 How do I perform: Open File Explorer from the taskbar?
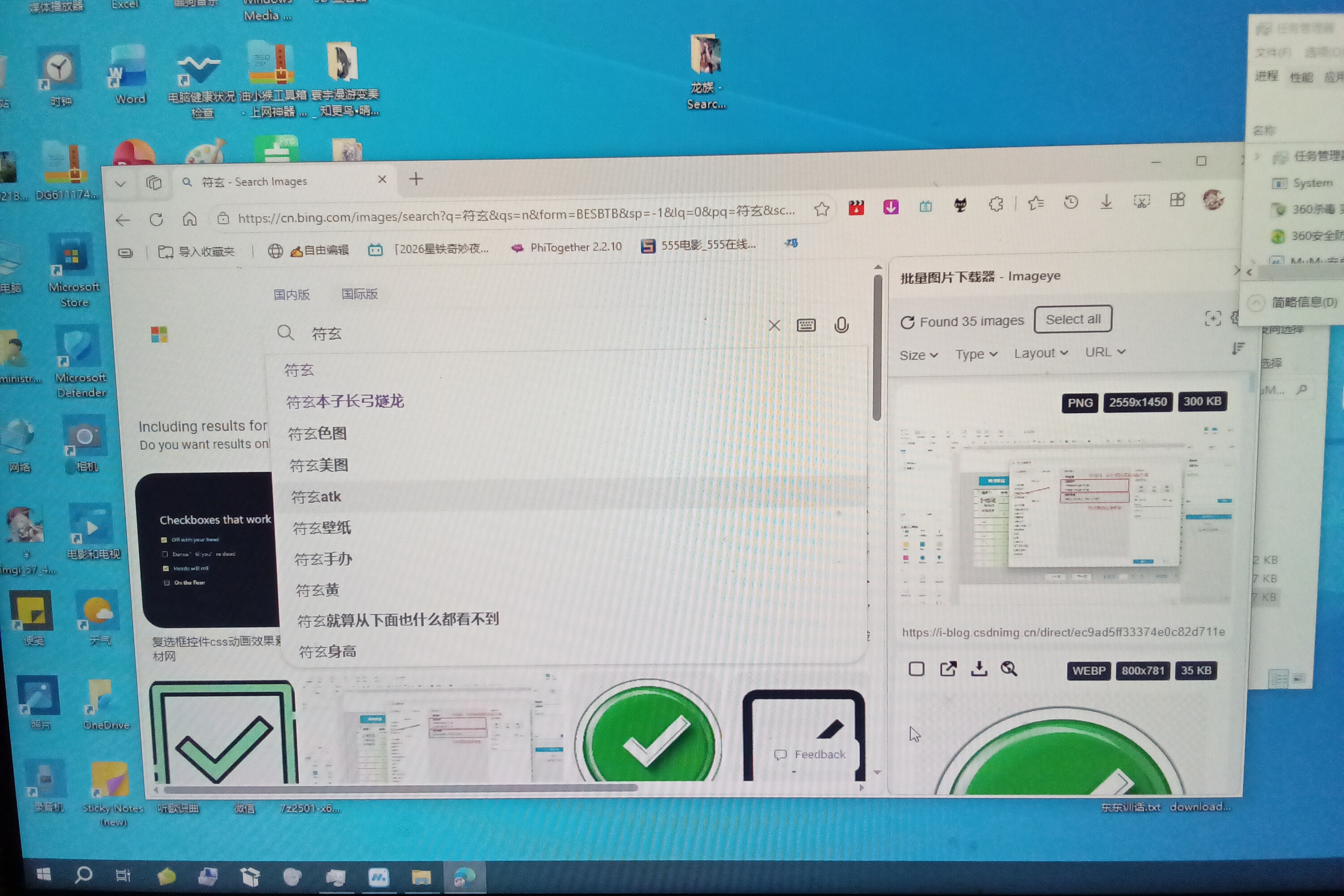tap(421, 877)
